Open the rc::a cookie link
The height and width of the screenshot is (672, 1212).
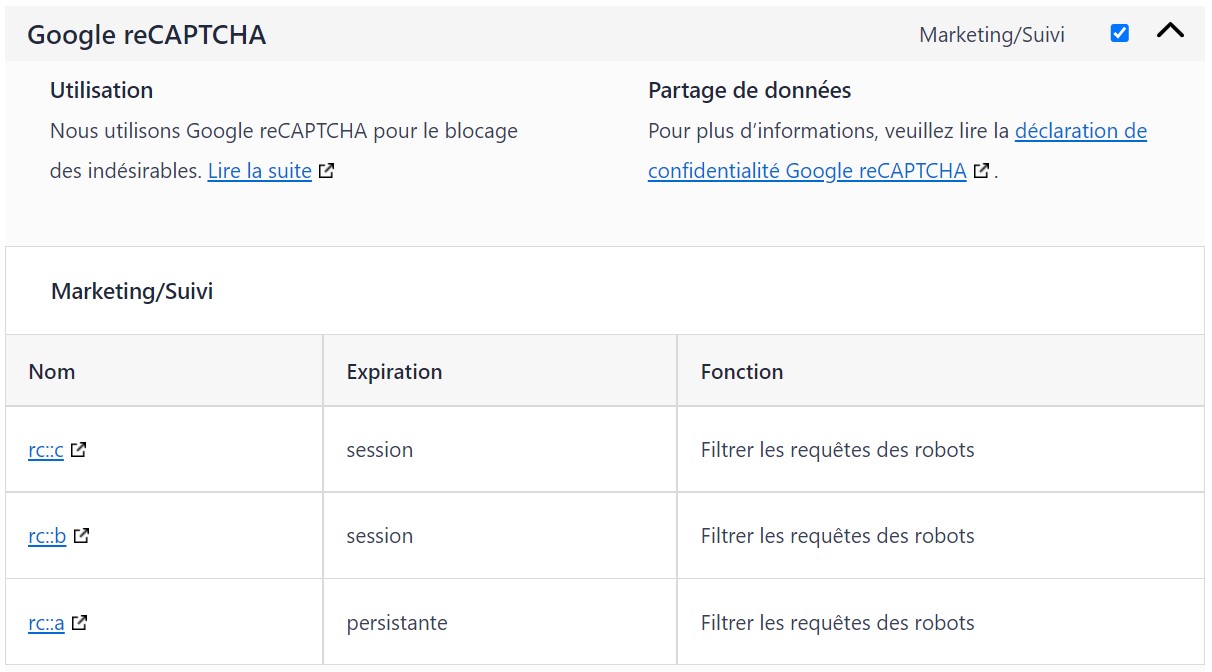[46, 623]
